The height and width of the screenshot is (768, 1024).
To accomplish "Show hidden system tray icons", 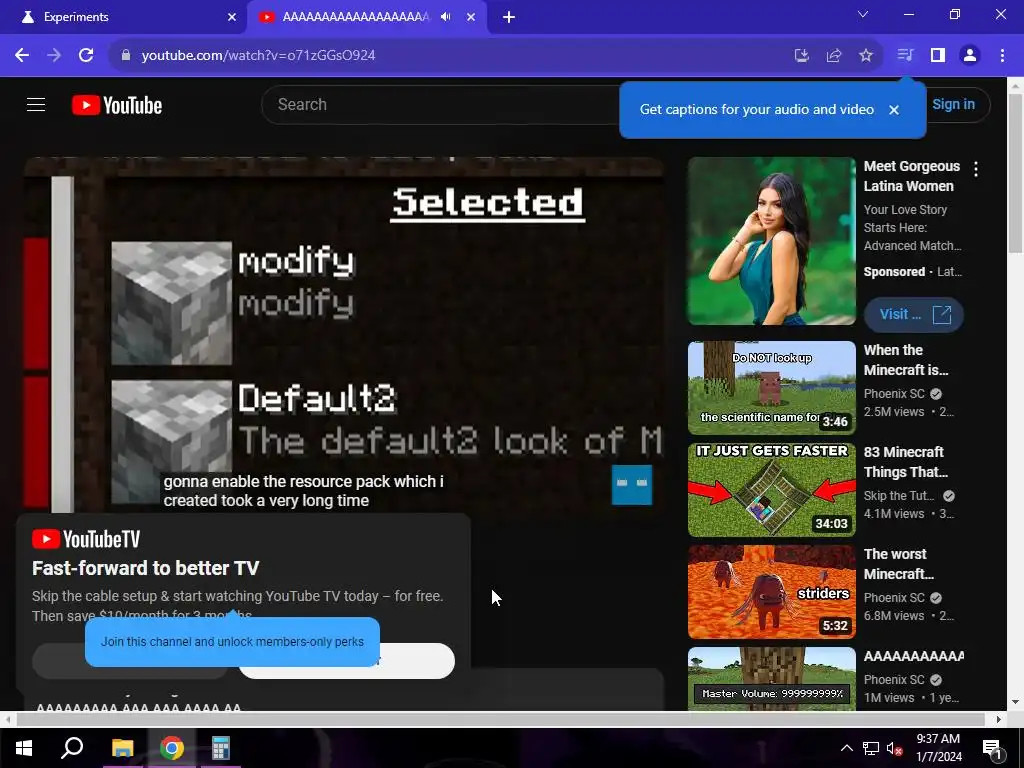I will pos(846,748).
